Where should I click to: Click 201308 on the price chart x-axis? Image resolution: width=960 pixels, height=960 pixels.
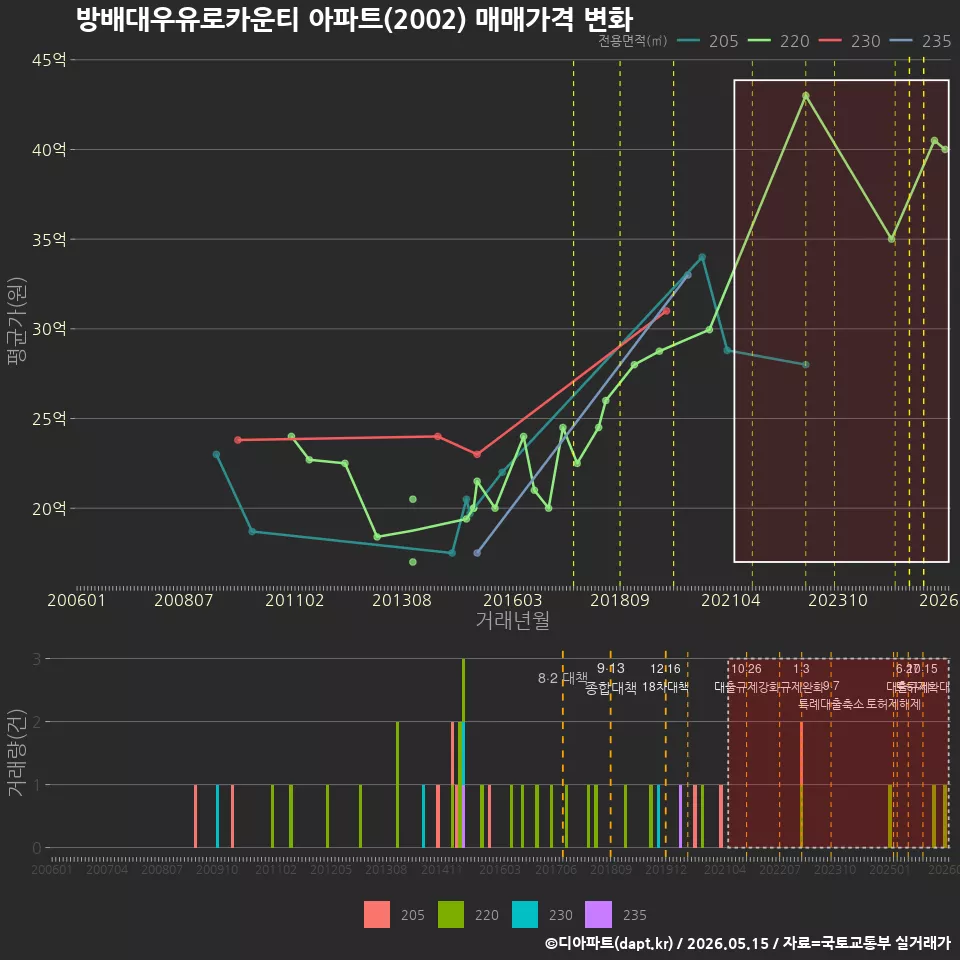(402, 600)
